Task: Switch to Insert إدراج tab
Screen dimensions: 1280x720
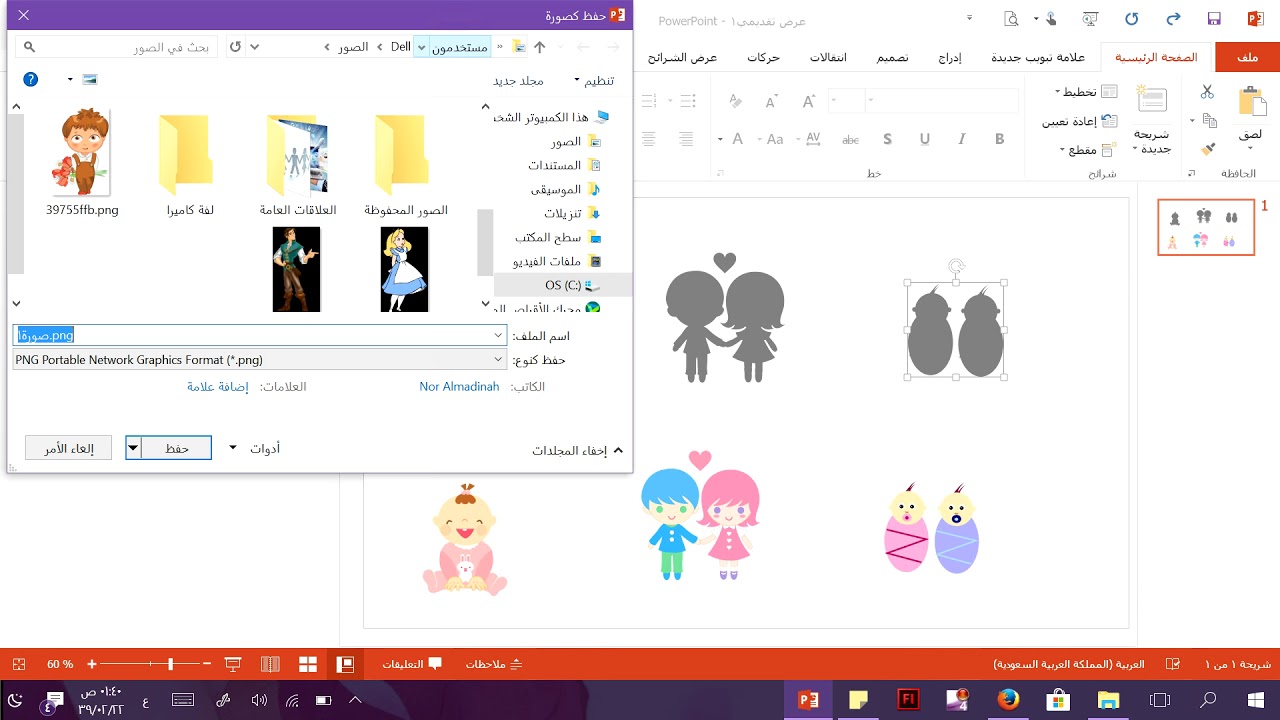Action: pyautogui.click(x=949, y=57)
